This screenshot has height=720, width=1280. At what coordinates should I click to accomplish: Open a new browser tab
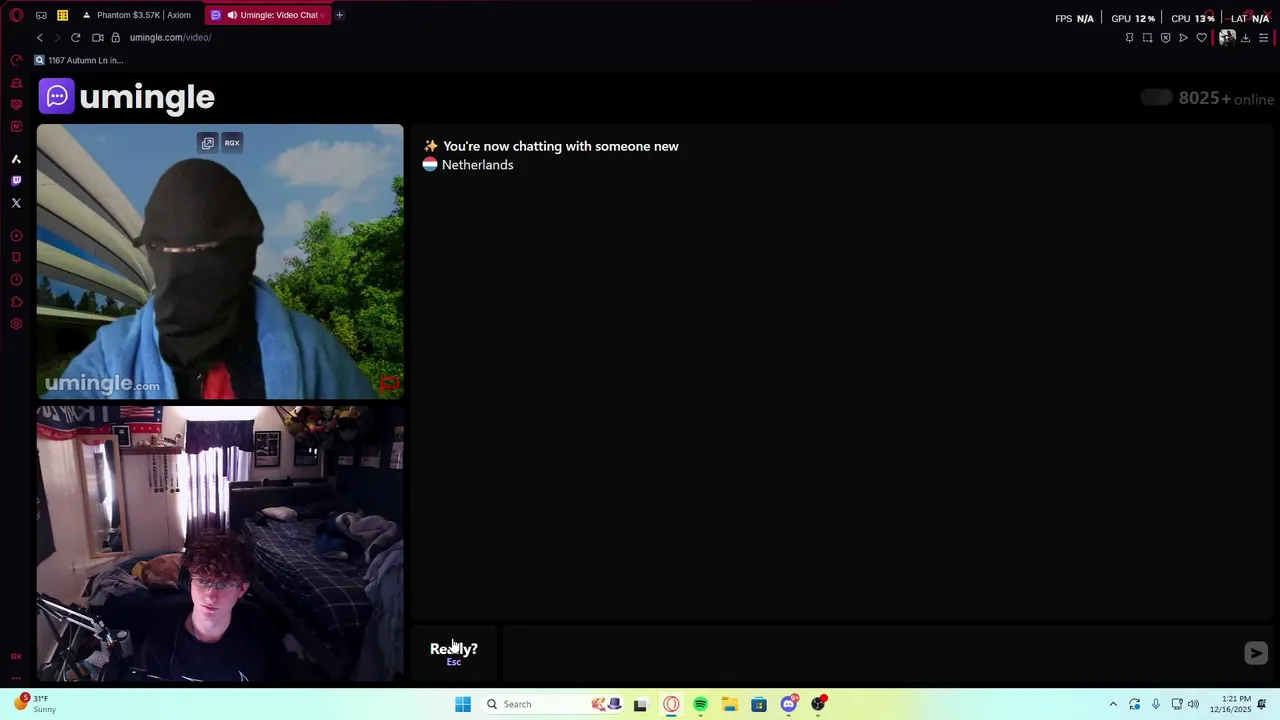[339, 15]
